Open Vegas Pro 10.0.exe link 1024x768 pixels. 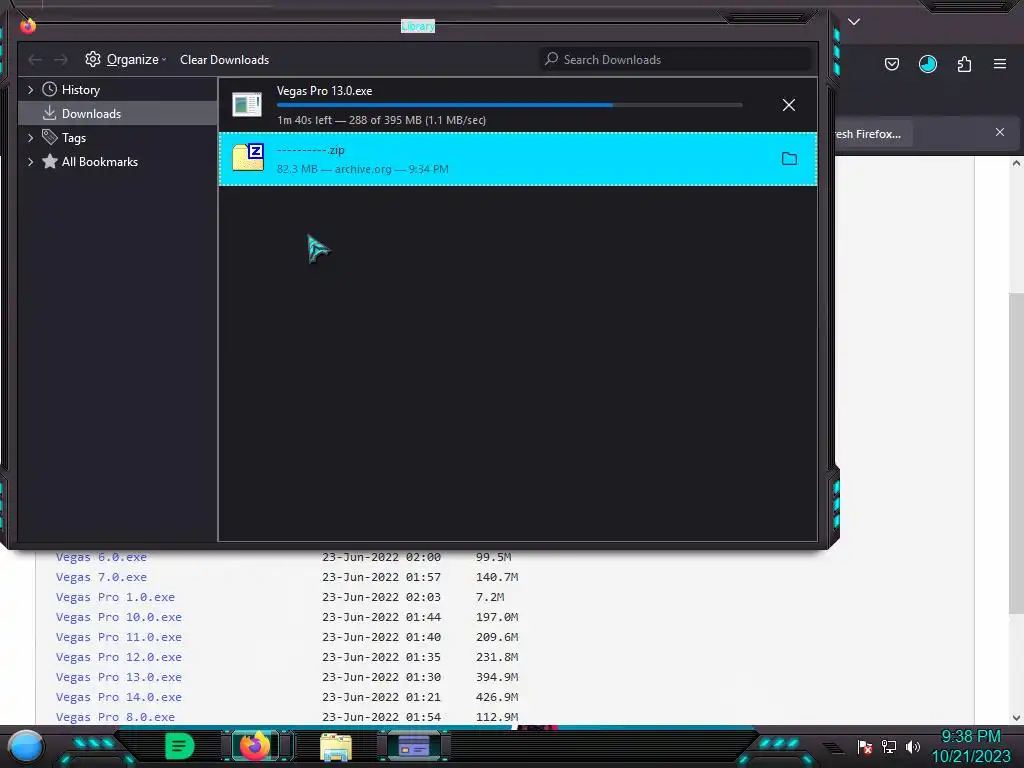coord(119,617)
